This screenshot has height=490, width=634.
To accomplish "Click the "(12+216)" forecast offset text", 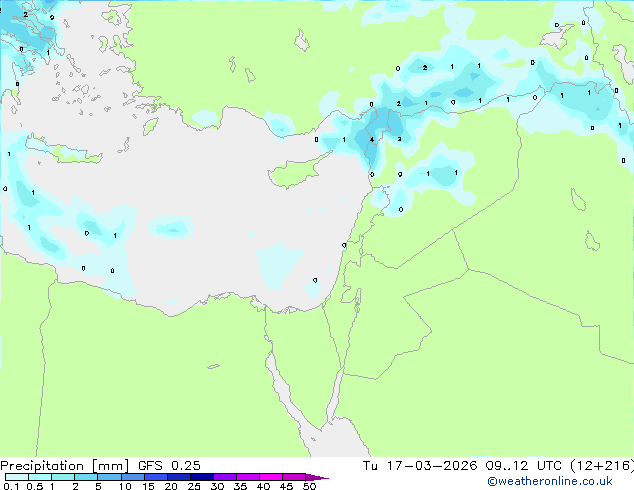I will tap(602, 466).
